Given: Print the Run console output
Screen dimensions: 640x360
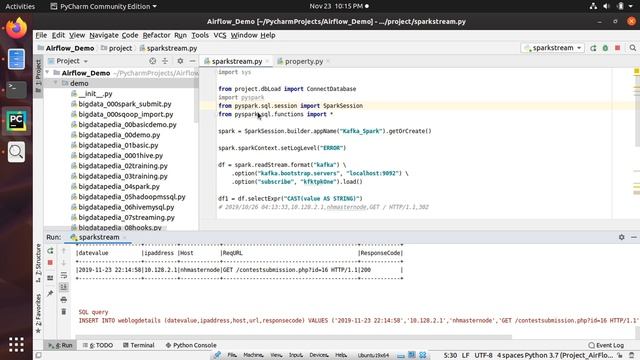Looking at the screenshot, I should click(x=64, y=300).
